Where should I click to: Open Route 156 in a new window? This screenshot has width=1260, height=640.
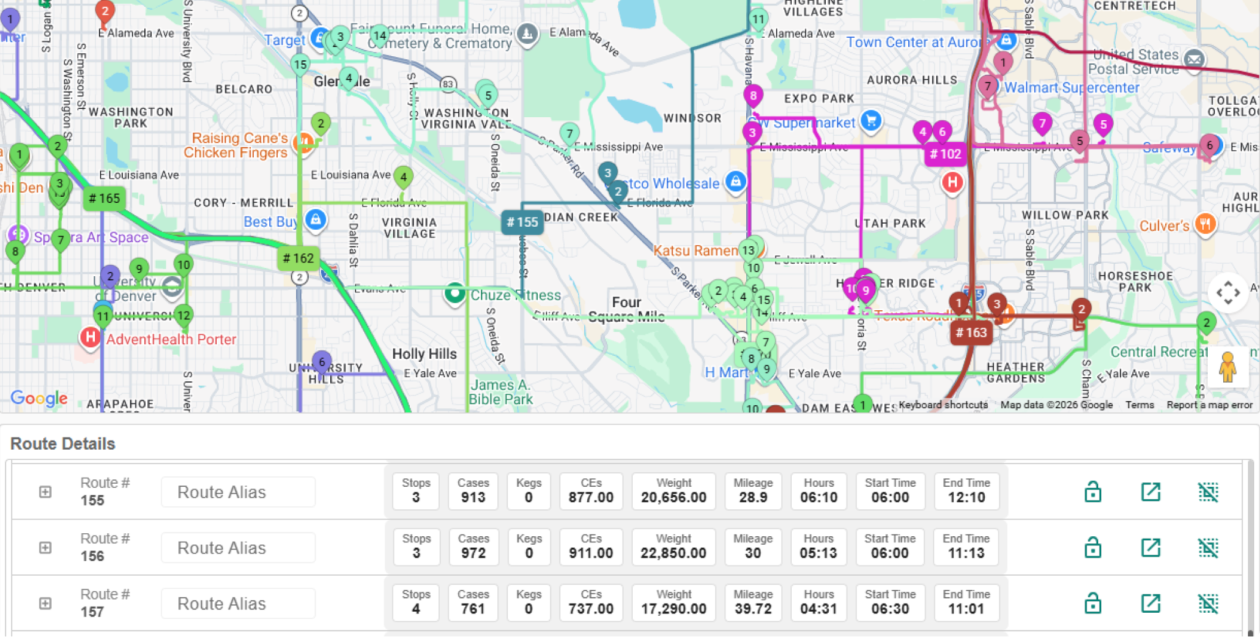pos(1151,548)
